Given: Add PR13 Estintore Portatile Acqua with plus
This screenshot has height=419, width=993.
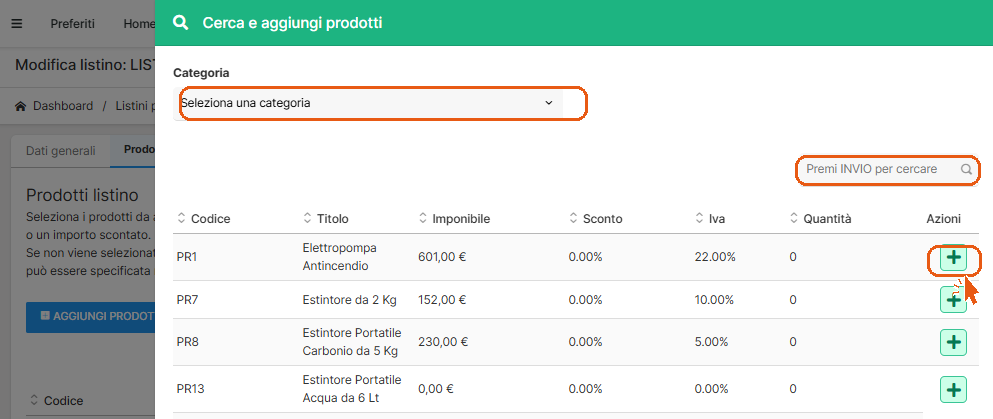Looking at the screenshot, I should point(953,389).
